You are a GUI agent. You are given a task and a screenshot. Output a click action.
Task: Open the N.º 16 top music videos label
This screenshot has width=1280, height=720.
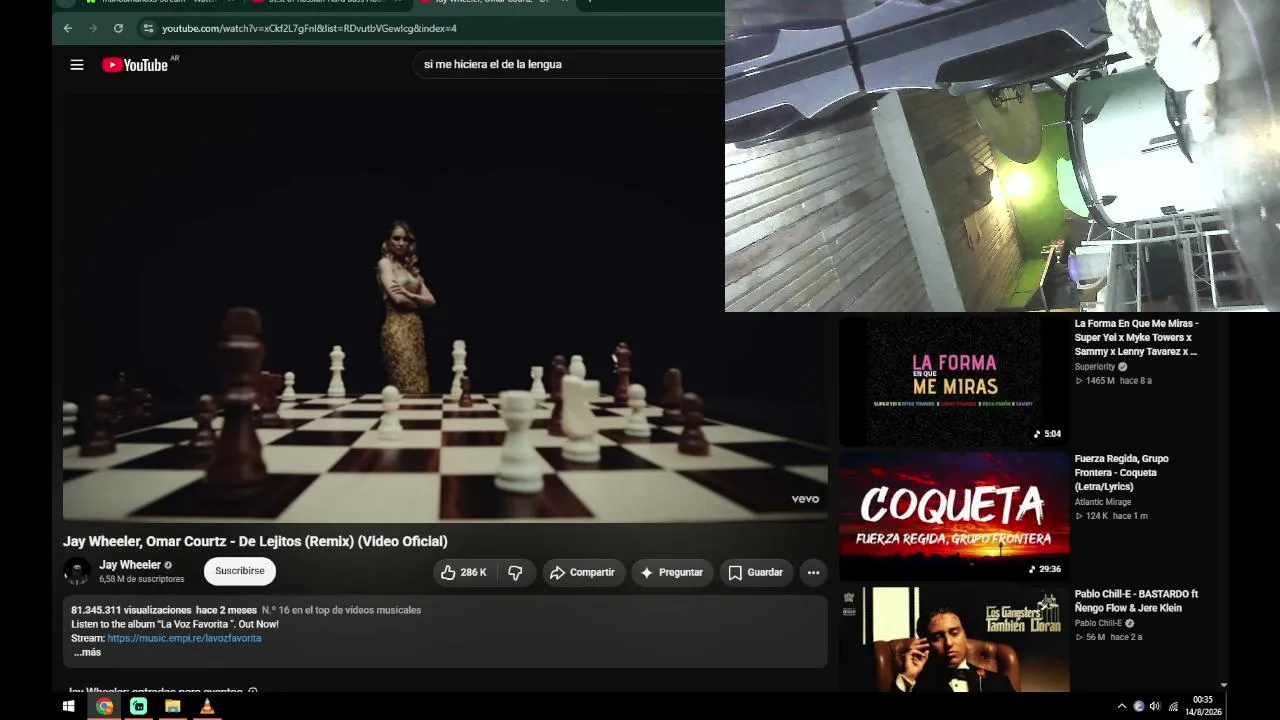click(x=342, y=610)
